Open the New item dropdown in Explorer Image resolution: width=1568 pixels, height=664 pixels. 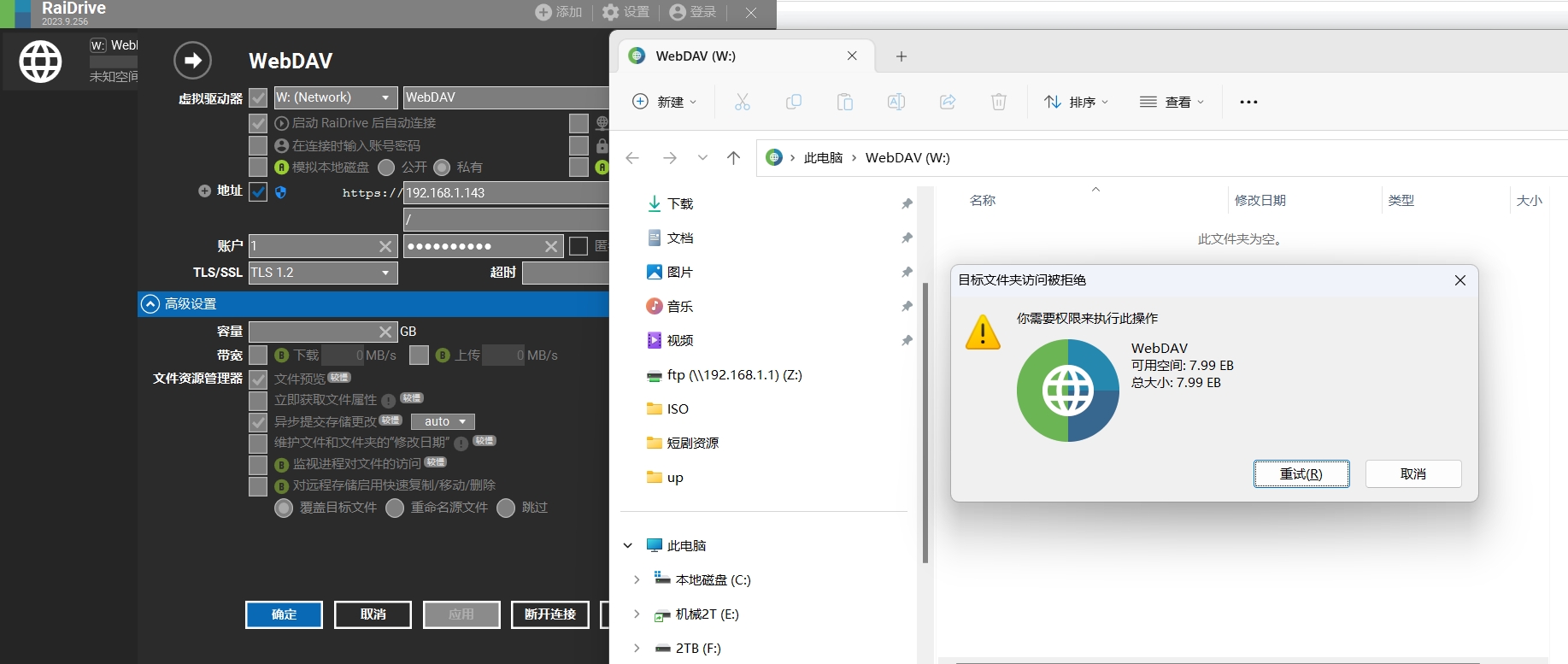[x=665, y=102]
